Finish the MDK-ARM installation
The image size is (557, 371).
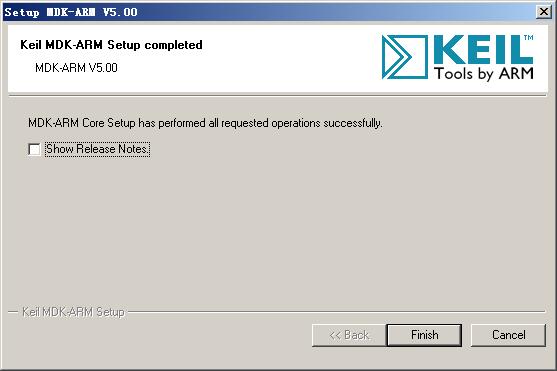(x=424, y=335)
